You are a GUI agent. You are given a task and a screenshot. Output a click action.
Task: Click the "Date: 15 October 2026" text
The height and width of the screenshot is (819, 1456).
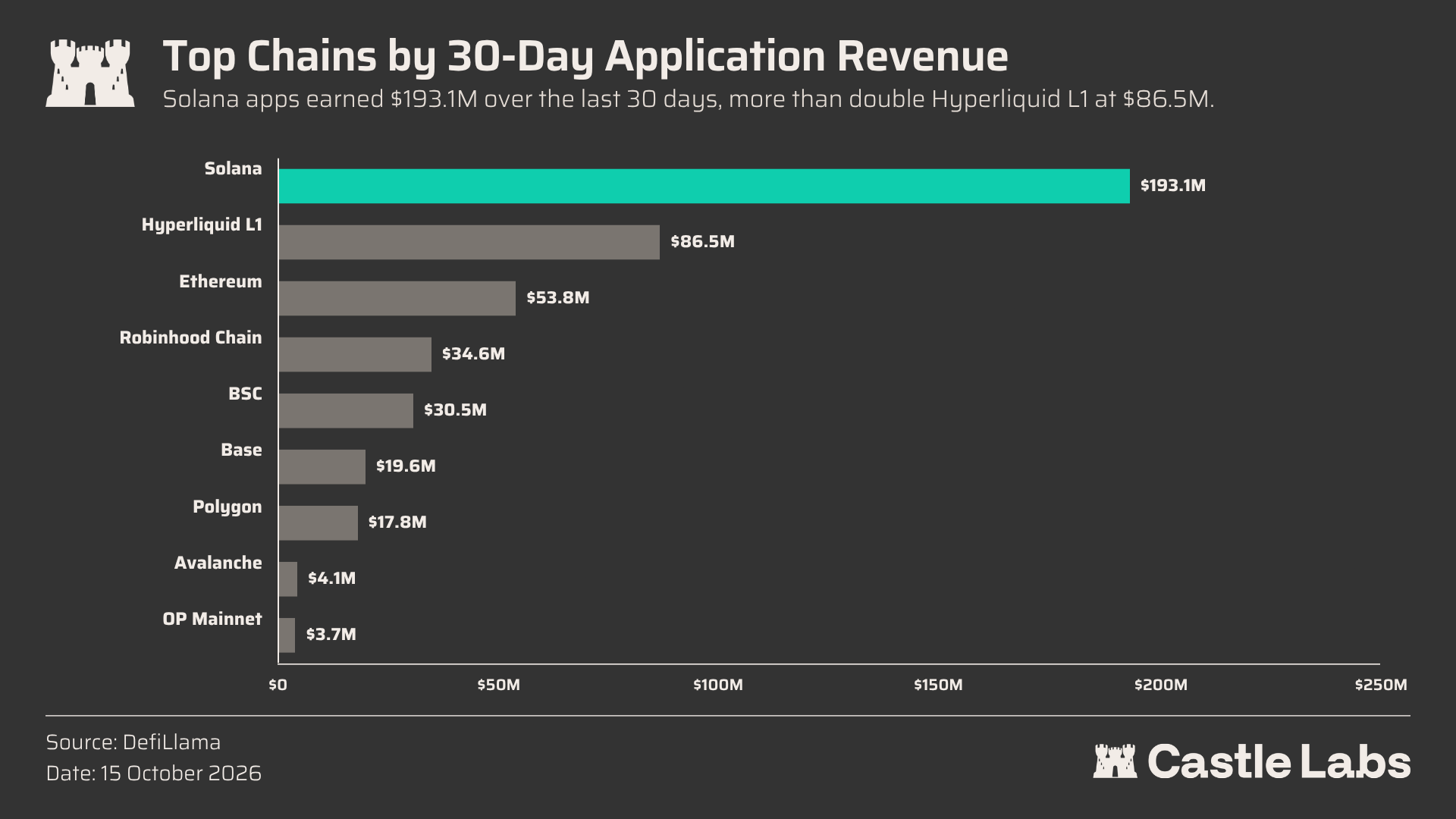pos(154,774)
